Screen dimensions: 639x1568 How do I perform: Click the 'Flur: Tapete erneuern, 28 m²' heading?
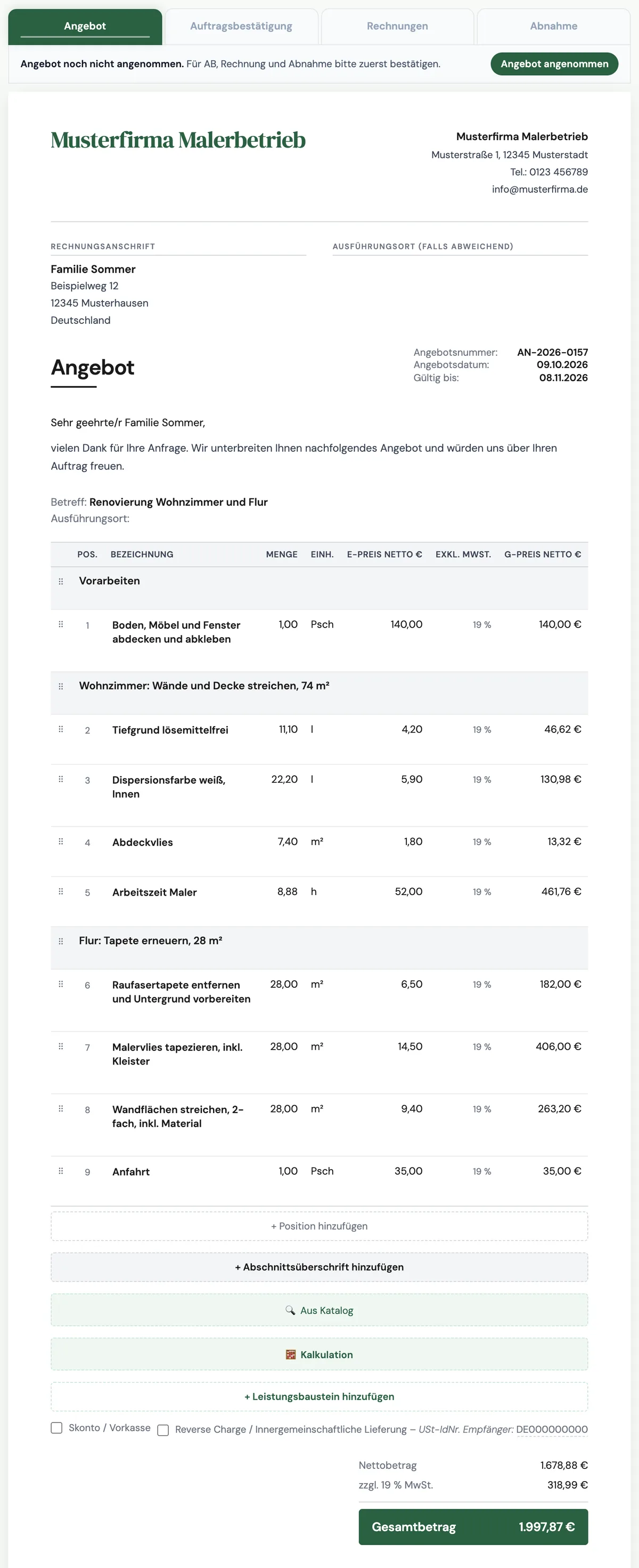click(x=151, y=940)
